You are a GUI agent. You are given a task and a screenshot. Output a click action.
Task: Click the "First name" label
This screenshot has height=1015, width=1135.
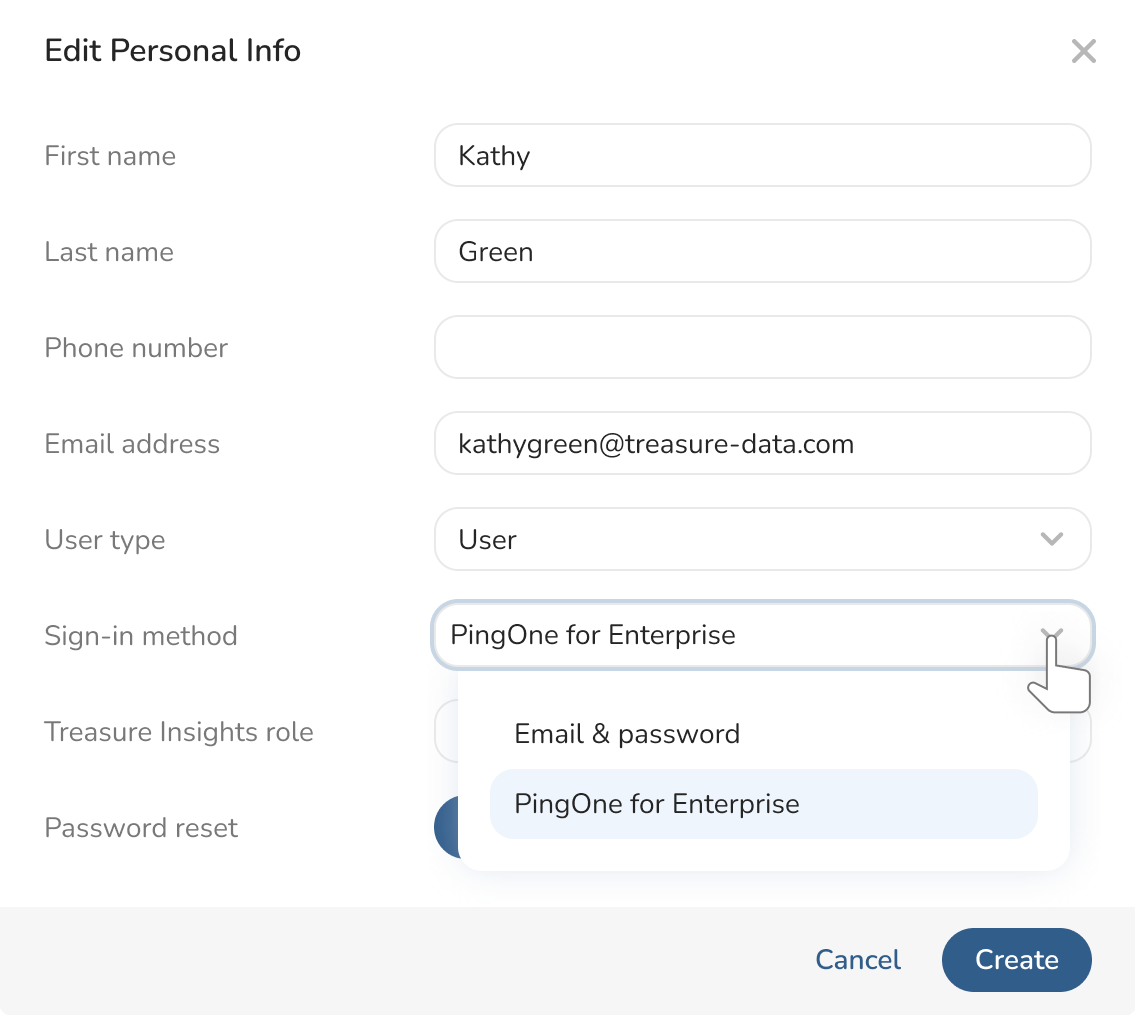pos(110,156)
